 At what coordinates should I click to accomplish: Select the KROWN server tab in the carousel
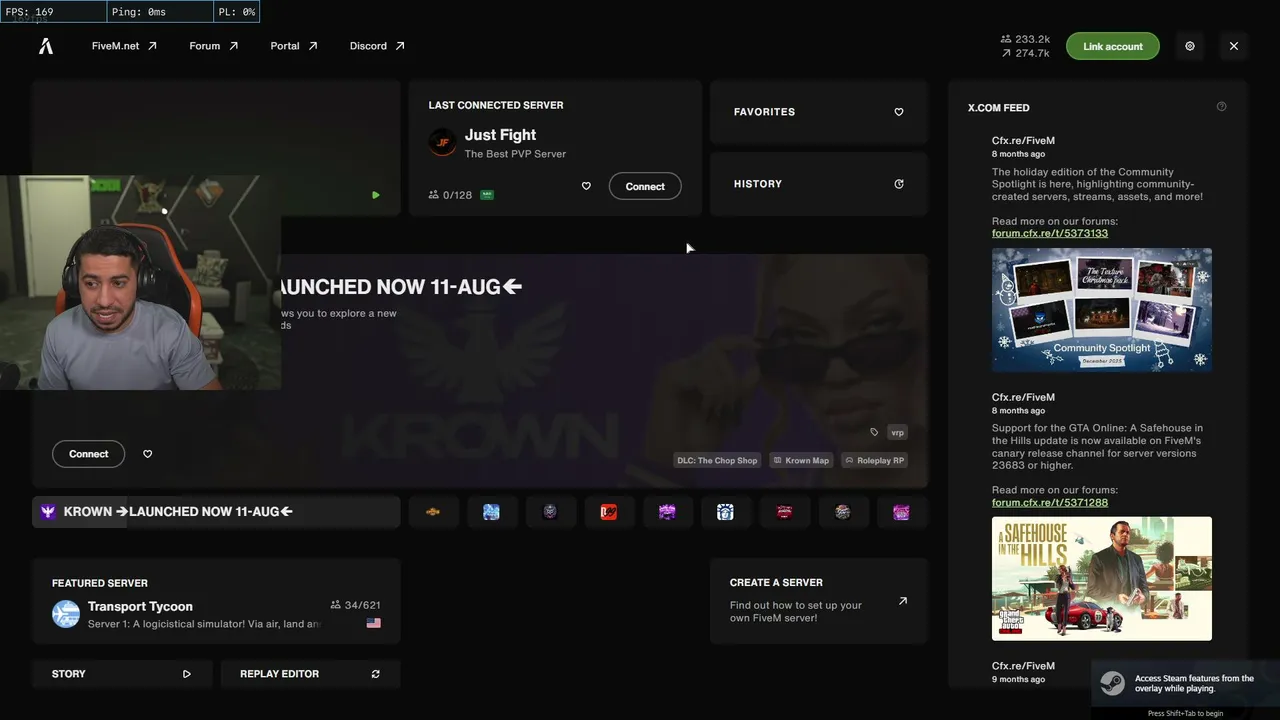pyautogui.click(x=216, y=512)
